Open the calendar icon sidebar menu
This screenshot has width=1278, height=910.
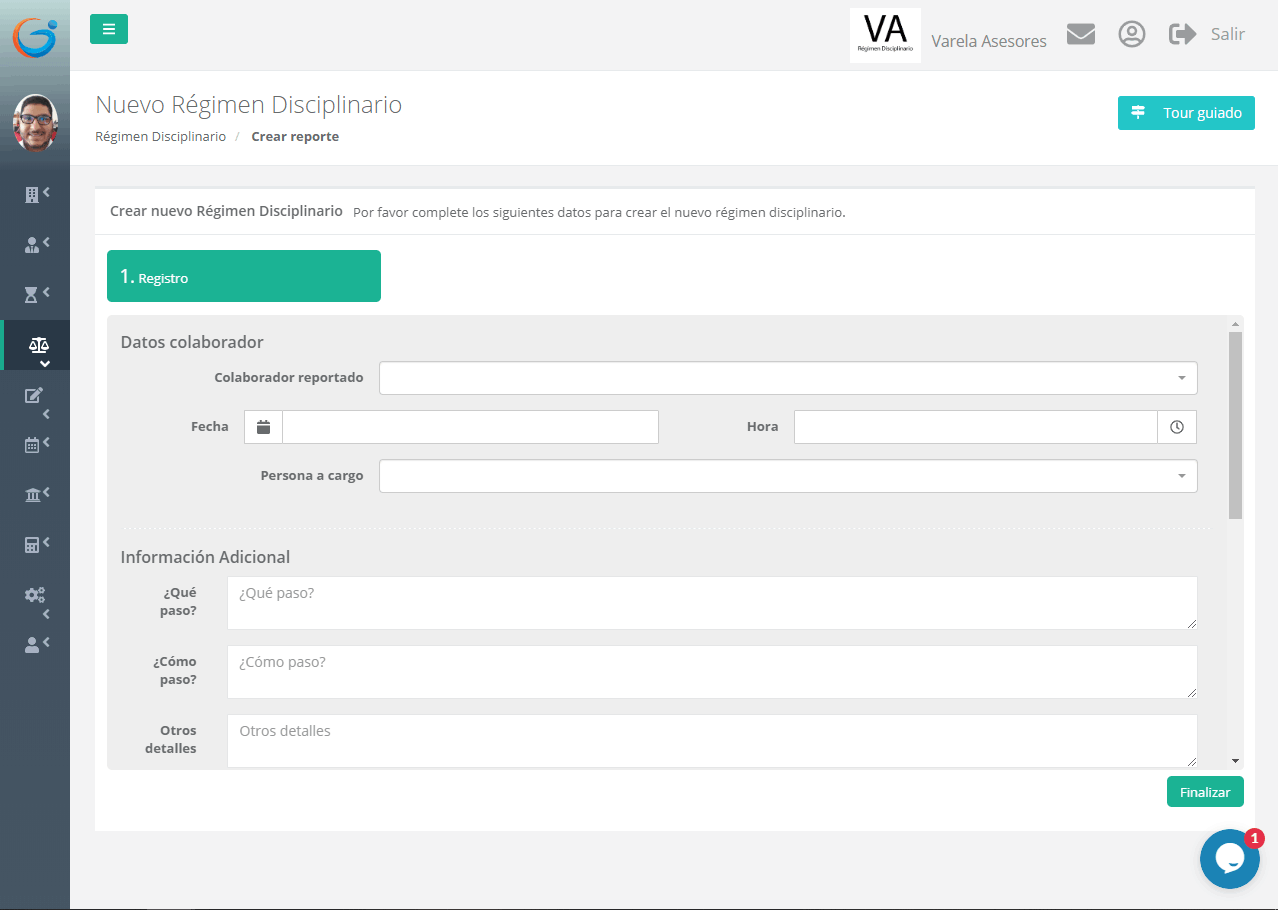tap(33, 445)
